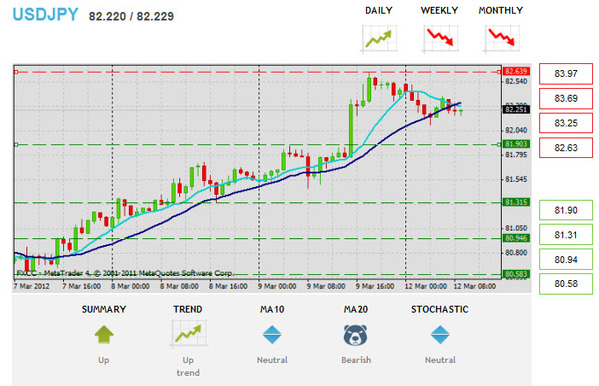This screenshot has width=599, height=386.
Task: Click the Monthly downtrend chart icon
Action: click(x=502, y=38)
